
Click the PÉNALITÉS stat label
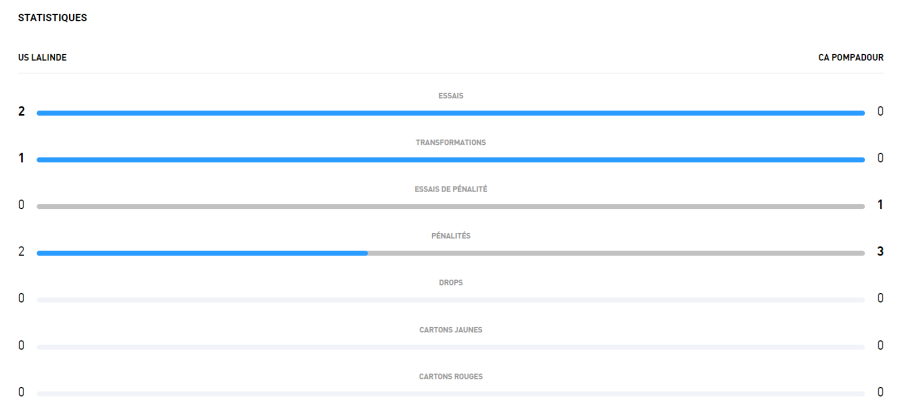pos(450,236)
